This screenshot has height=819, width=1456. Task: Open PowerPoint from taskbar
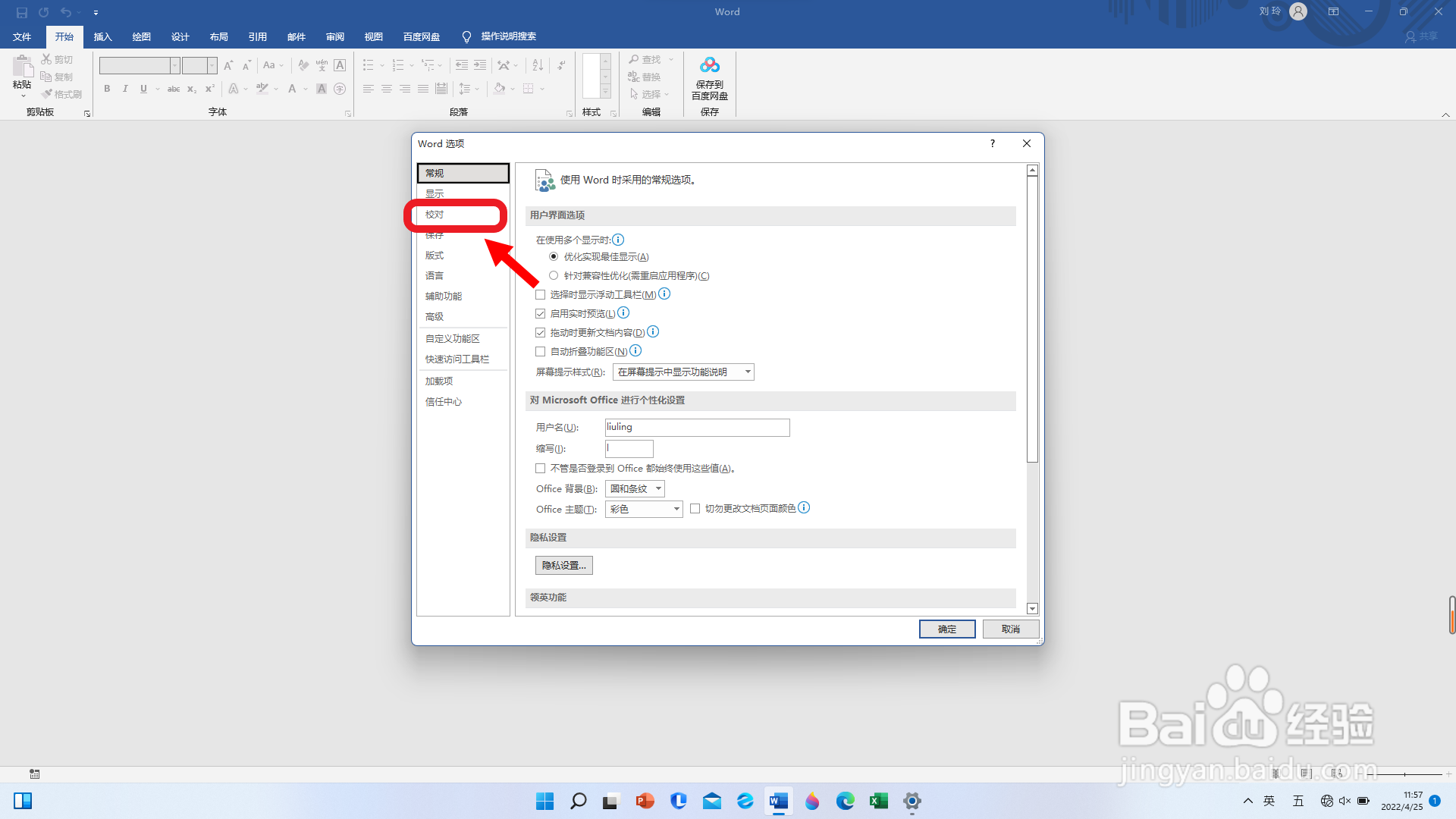(x=645, y=801)
